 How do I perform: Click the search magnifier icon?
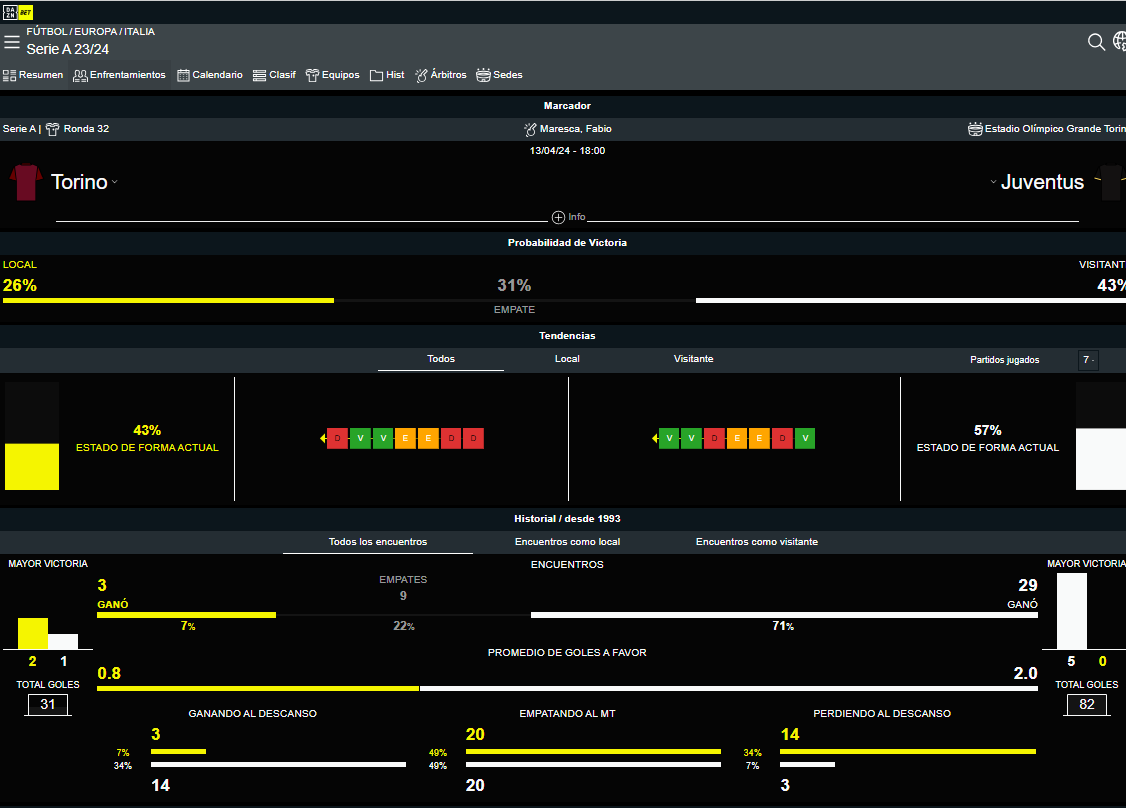(x=1096, y=42)
